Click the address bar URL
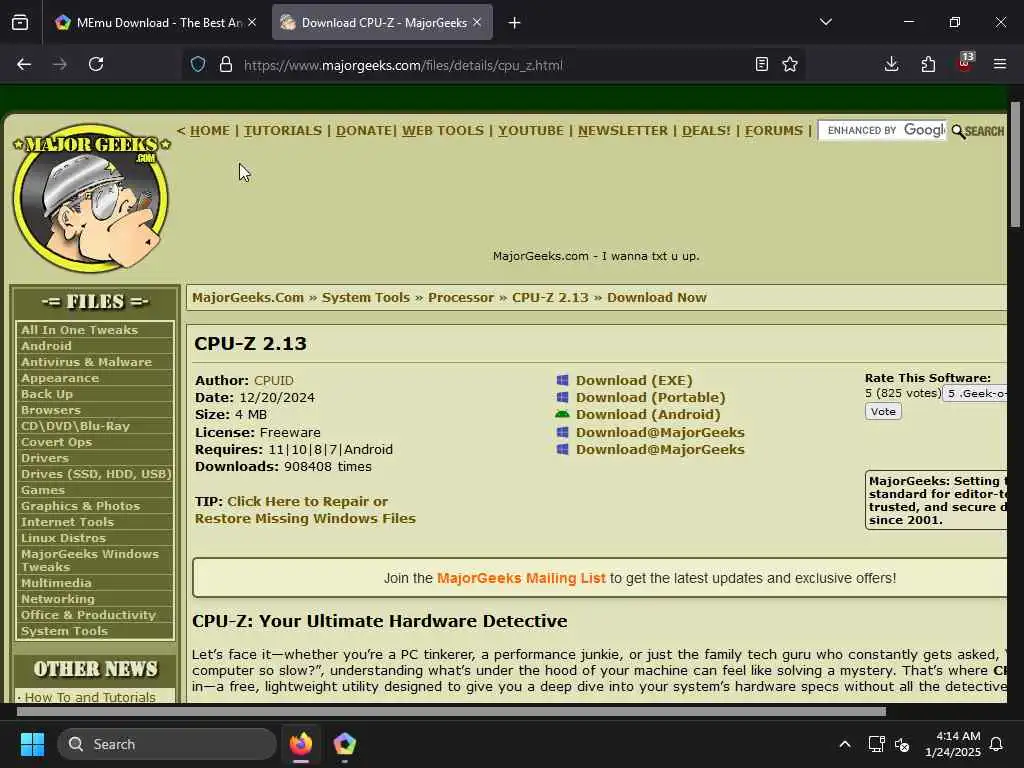Screen dimensions: 1024x768 (x=403, y=65)
